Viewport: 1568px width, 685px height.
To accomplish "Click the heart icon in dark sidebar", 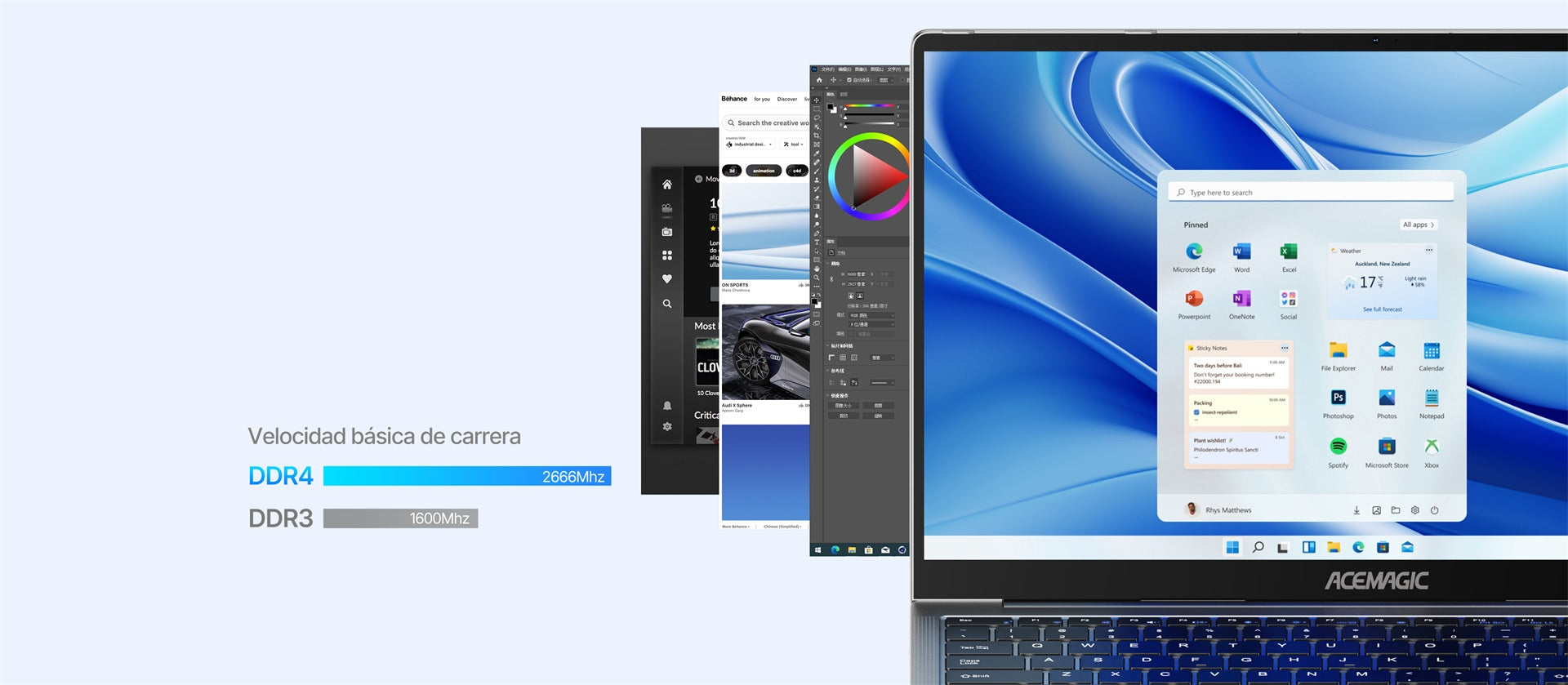I will (x=666, y=279).
